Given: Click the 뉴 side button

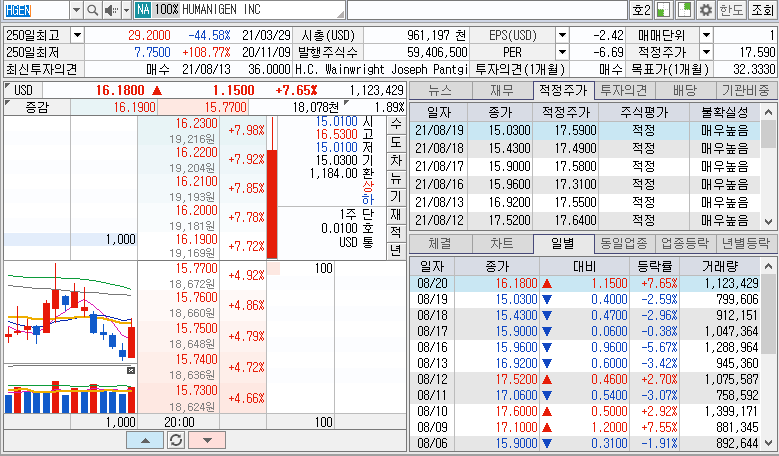Looking at the screenshot, I should (395, 178).
